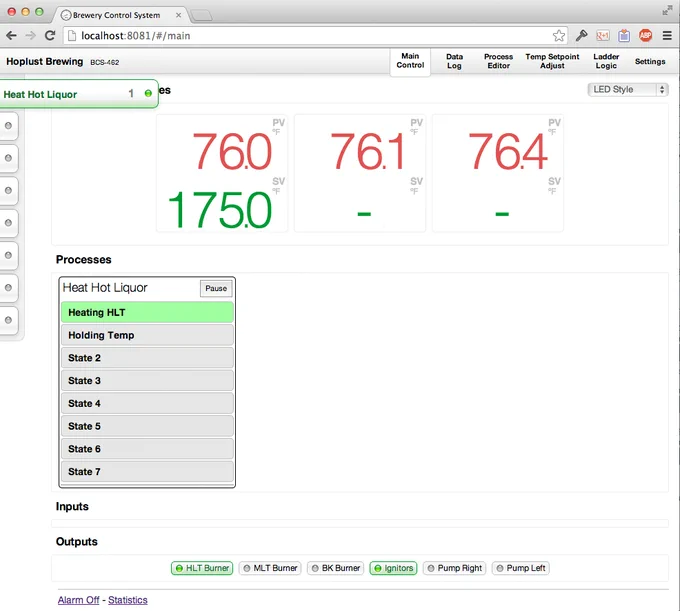Reload the page with the refresh icon
Screen dimensions: 680x611
(x=50, y=36)
